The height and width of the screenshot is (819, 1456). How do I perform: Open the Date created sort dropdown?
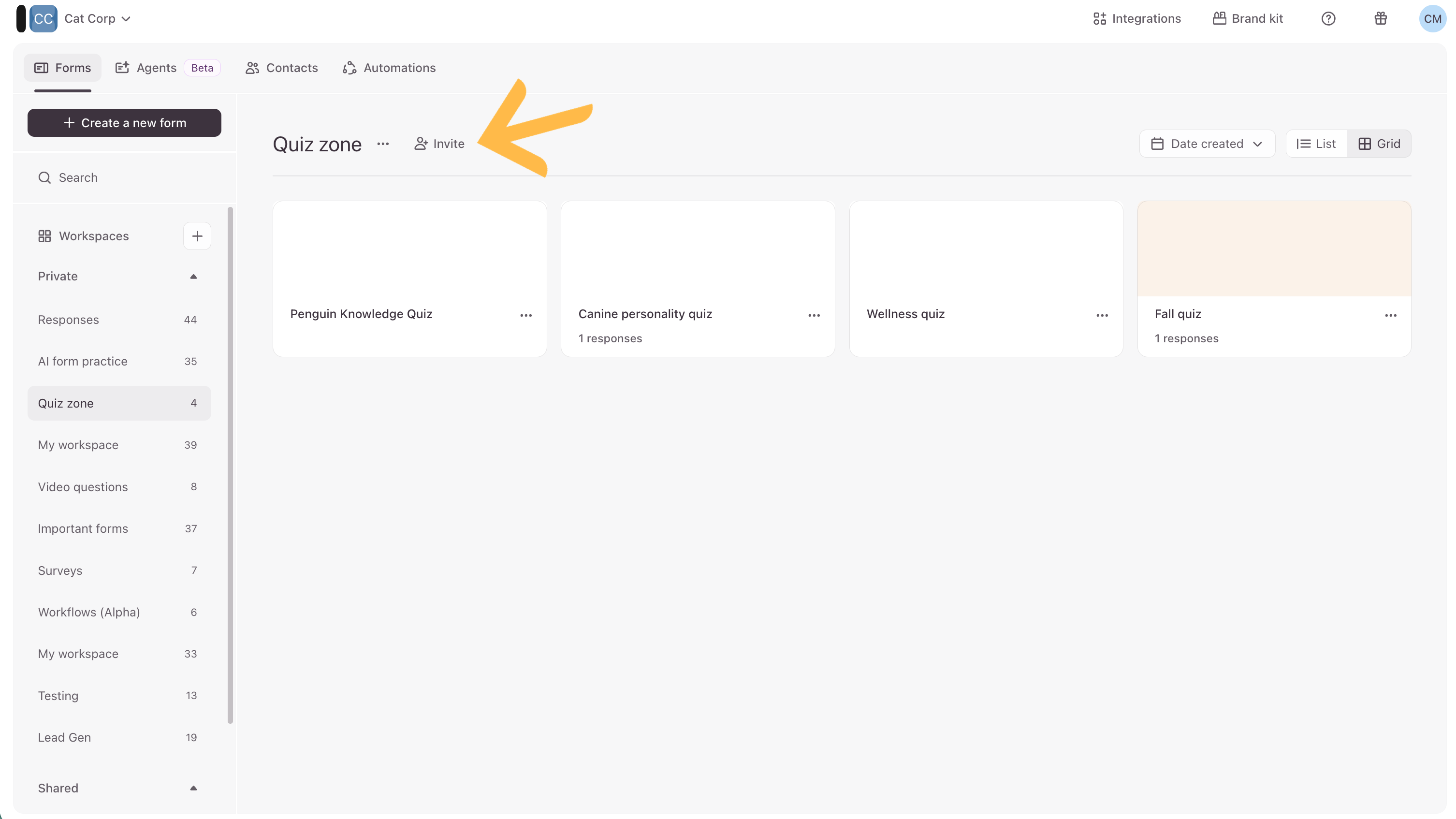(x=1207, y=144)
